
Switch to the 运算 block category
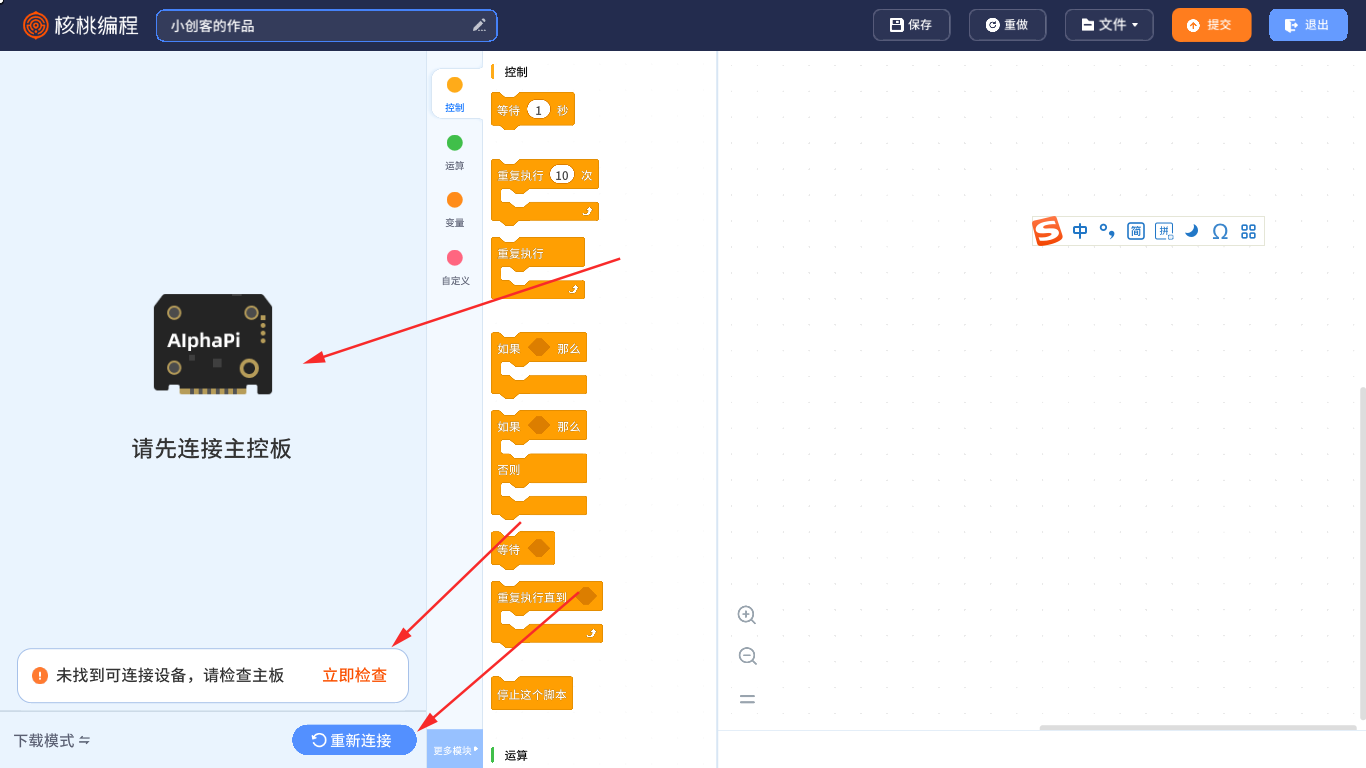tap(455, 151)
